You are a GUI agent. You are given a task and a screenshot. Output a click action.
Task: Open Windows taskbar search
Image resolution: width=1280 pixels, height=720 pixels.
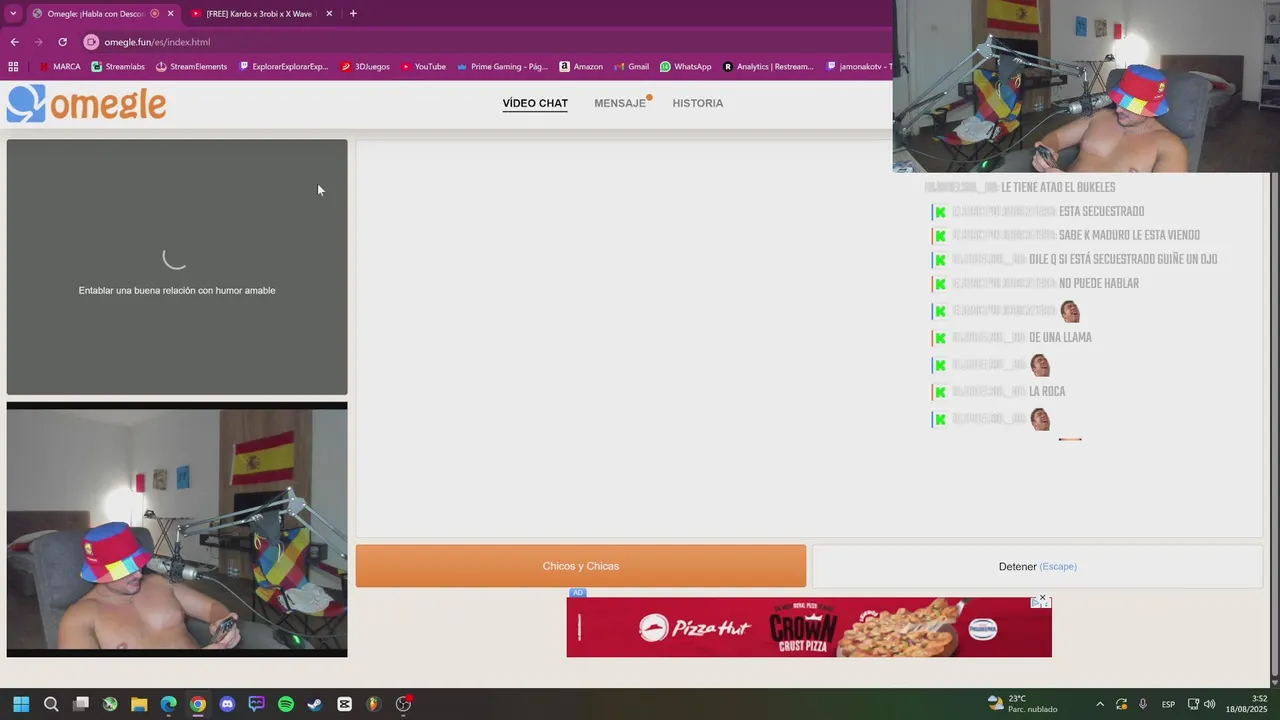point(51,704)
